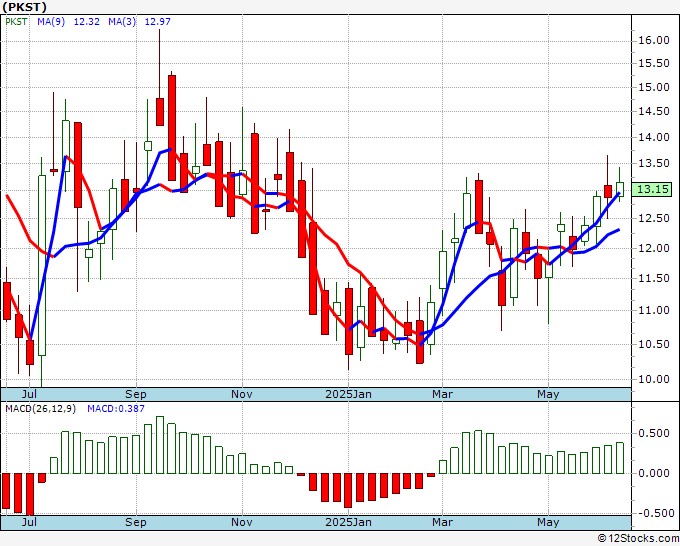Click the current price tag 13.15
The width and height of the screenshot is (680, 546).
point(652,190)
